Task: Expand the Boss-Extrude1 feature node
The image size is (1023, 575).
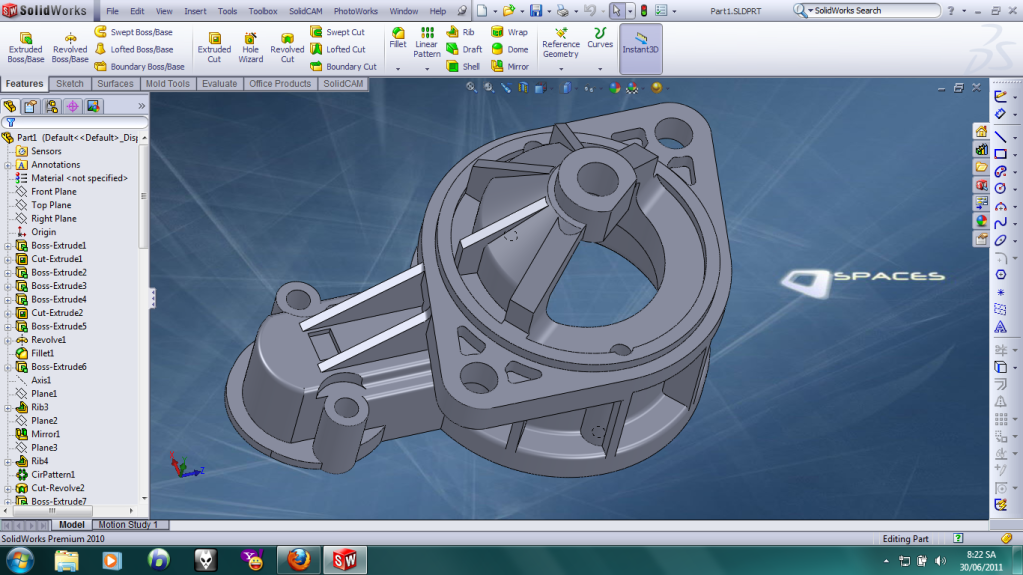Action: [x=8, y=246]
